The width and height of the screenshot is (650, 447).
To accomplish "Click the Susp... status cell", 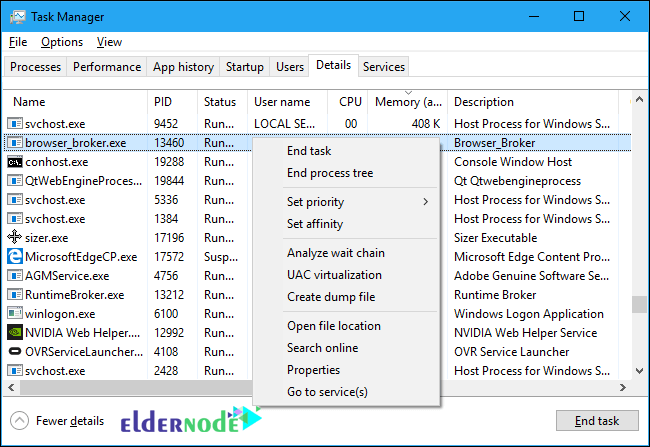I will (221, 257).
